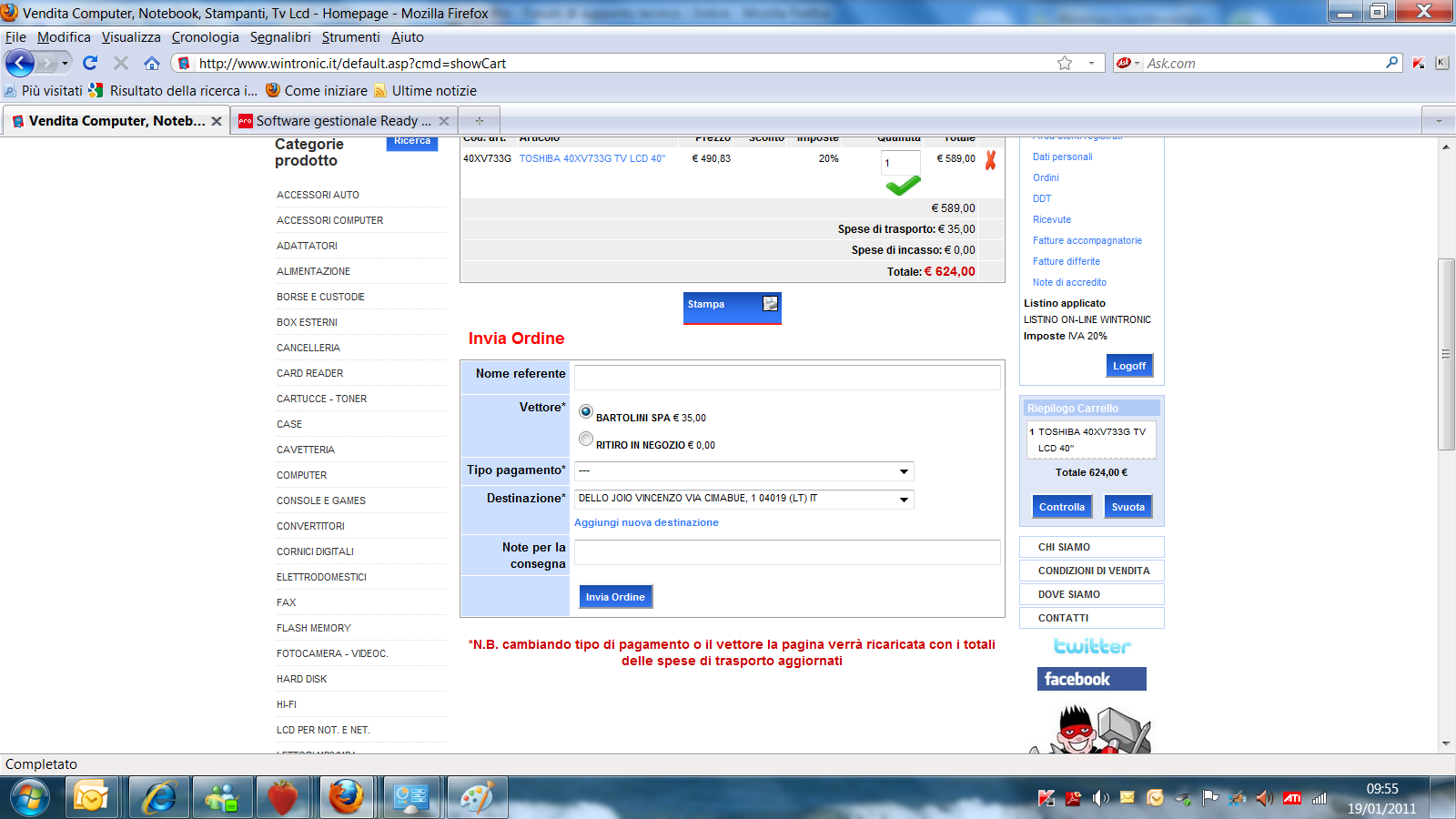Open the Firefox Home page icon
1456x819 pixels.
point(152,63)
